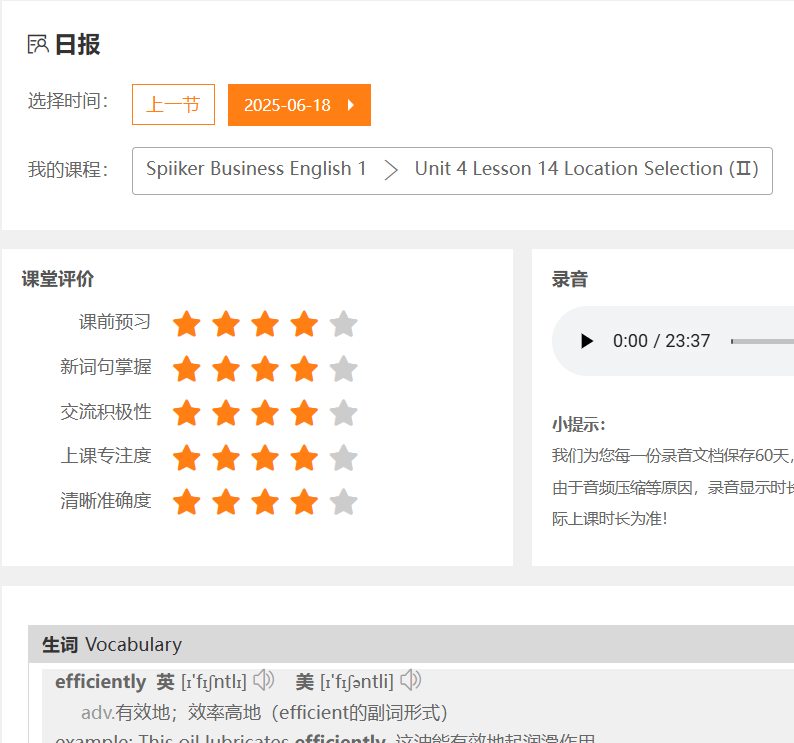Image resolution: width=794 pixels, height=743 pixels.
Task: Click the third star for 交流积极性
Action: (265, 413)
